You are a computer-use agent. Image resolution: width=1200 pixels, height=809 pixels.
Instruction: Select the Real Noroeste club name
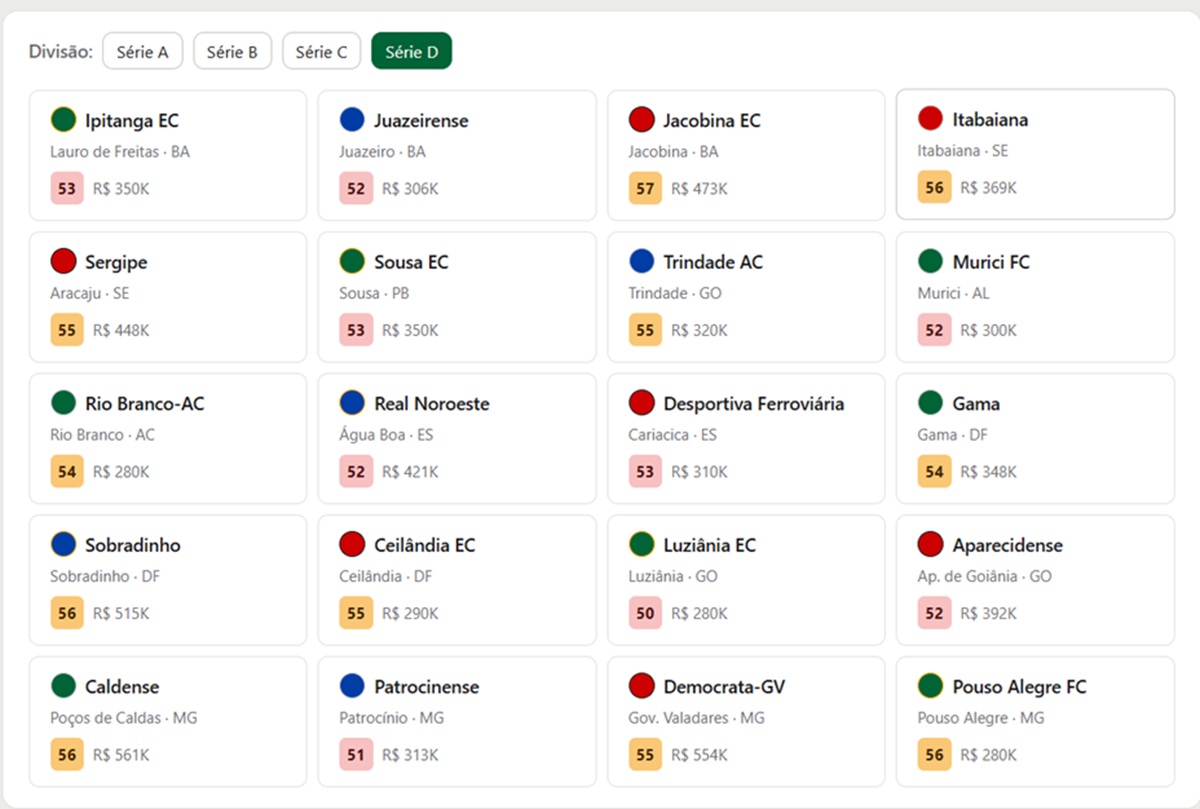tap(432, 404)
